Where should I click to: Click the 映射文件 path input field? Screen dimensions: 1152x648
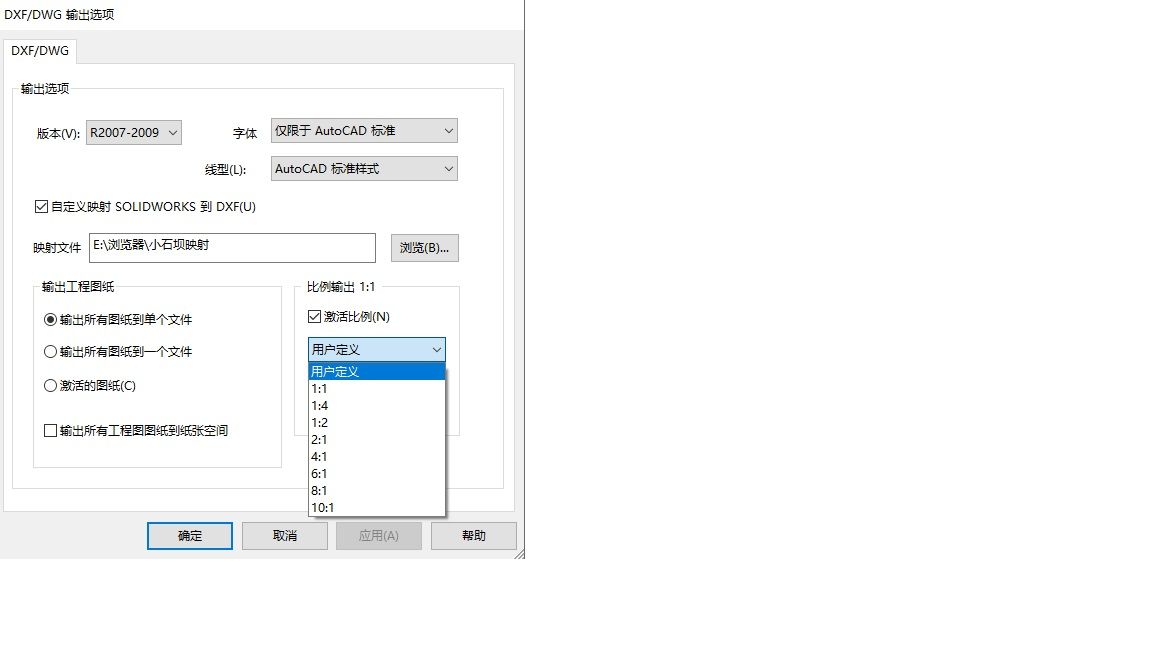[x=231, y=247]
